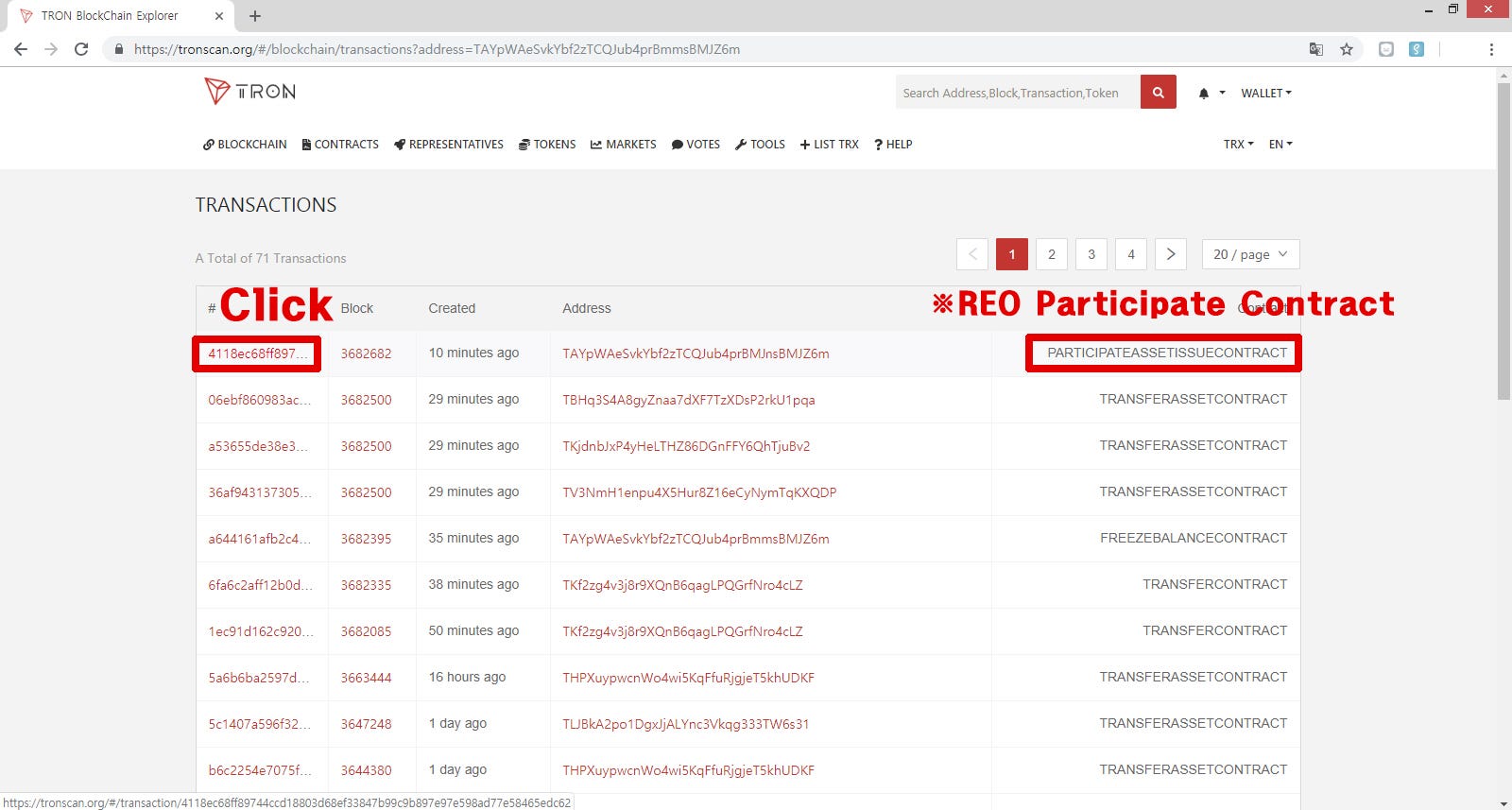The width and height of the screenshot is (1512, 810).
Task: Open the MARKETS menu
Action: [624, 145]
